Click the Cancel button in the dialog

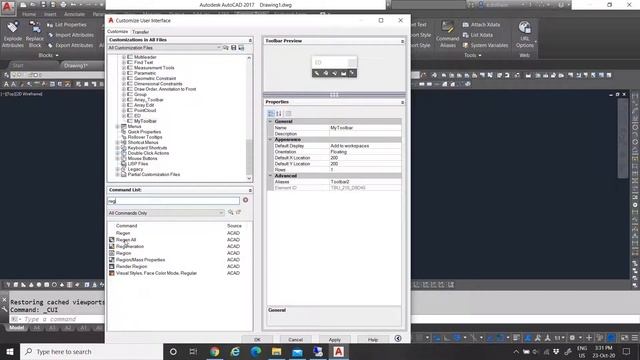tap(296, 339)
